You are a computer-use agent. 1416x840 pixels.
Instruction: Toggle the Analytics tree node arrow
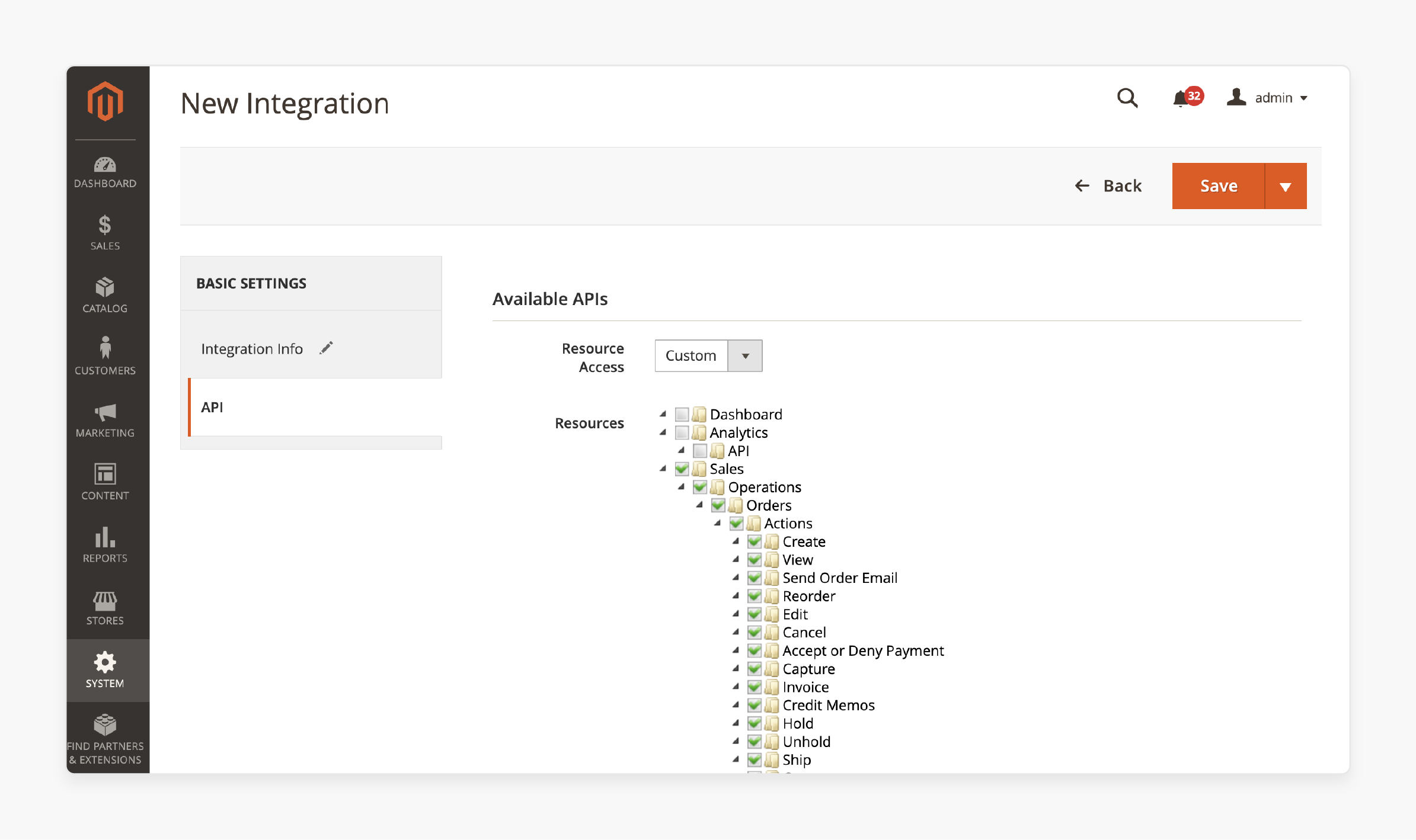tap(663, 432)
